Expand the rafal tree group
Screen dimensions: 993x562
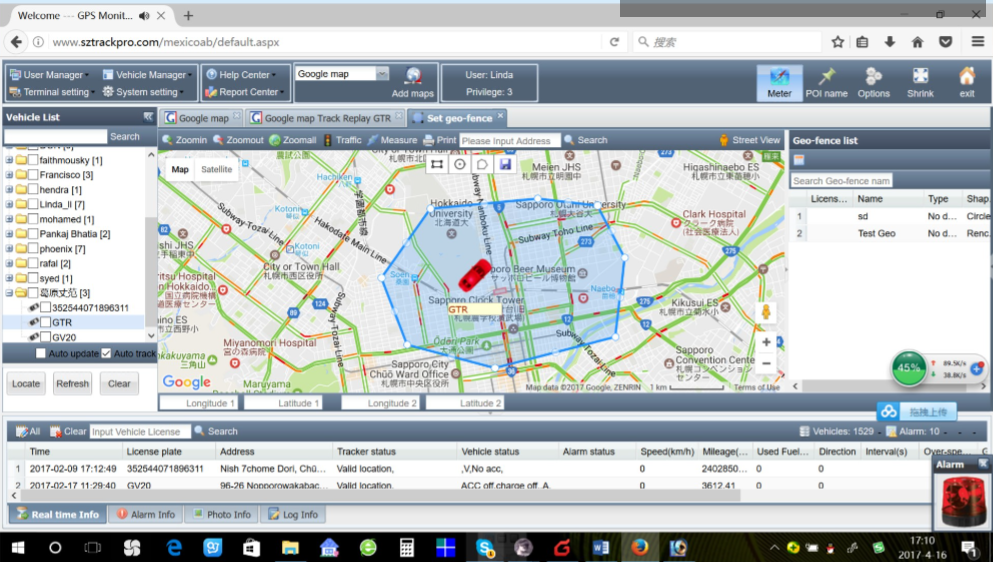point(9,263)
